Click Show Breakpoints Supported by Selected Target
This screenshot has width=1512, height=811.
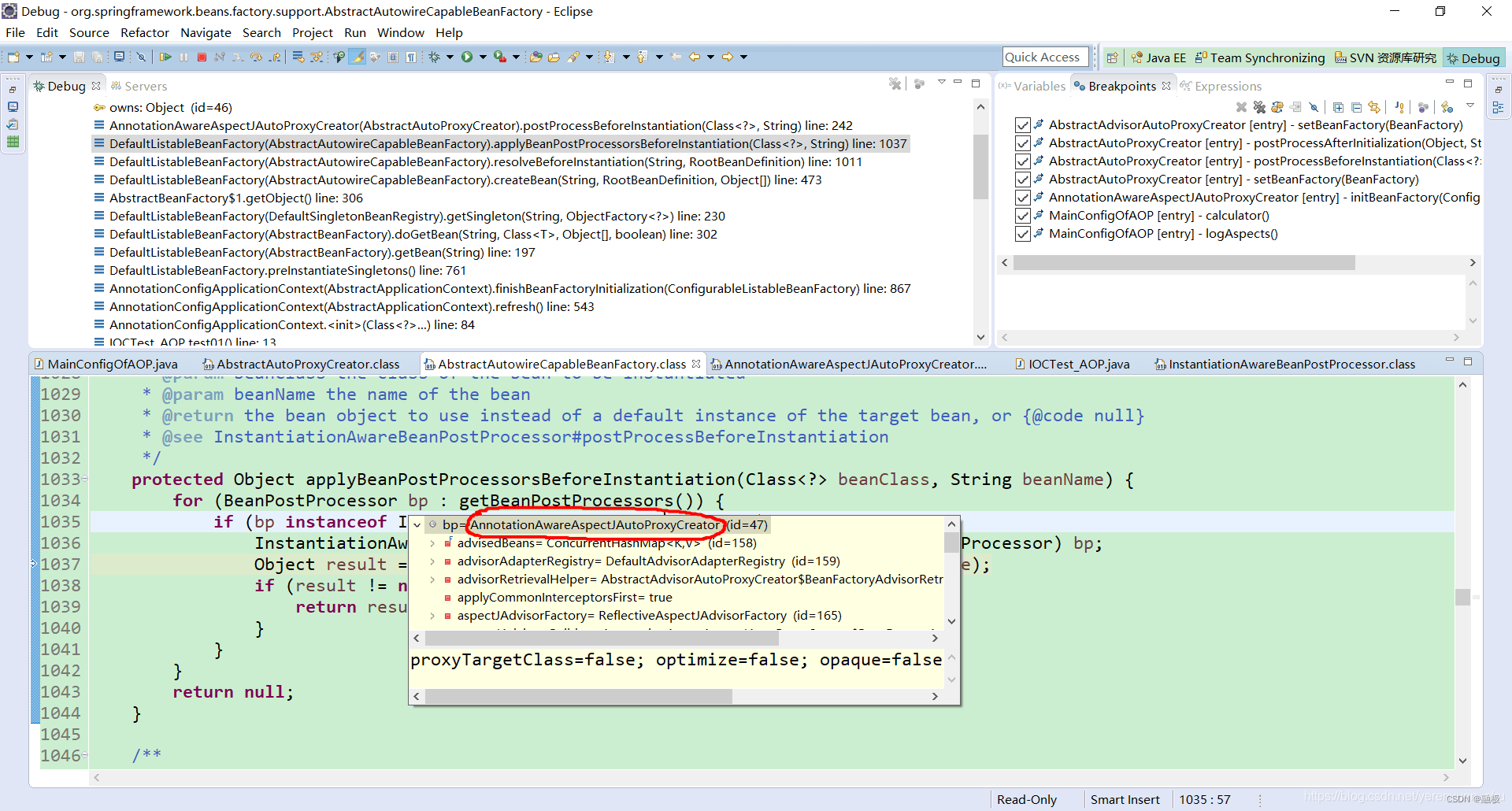coord(1277,107)
